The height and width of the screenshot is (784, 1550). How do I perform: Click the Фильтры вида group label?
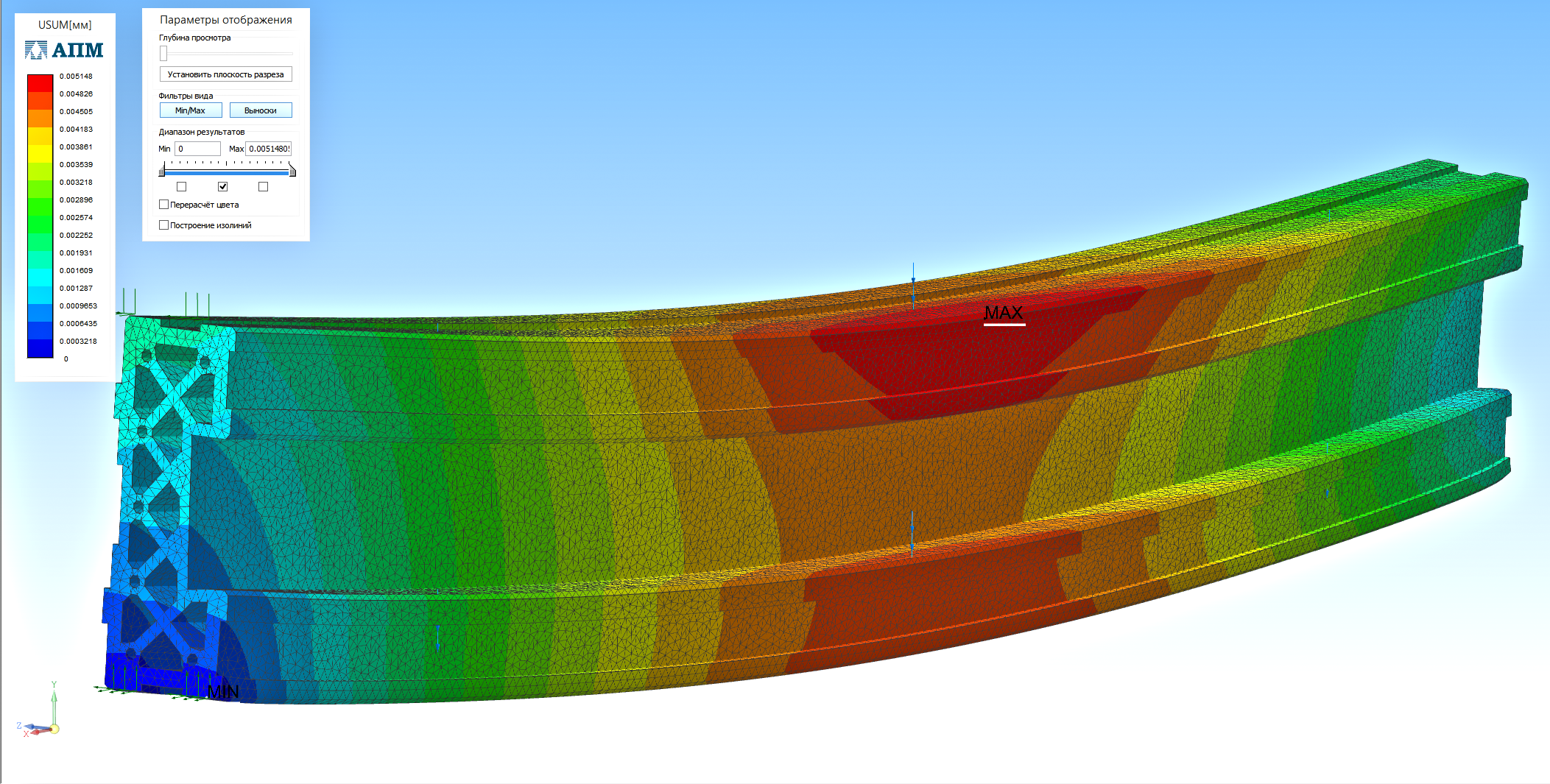pyautogui.click(x=186, y=96)
